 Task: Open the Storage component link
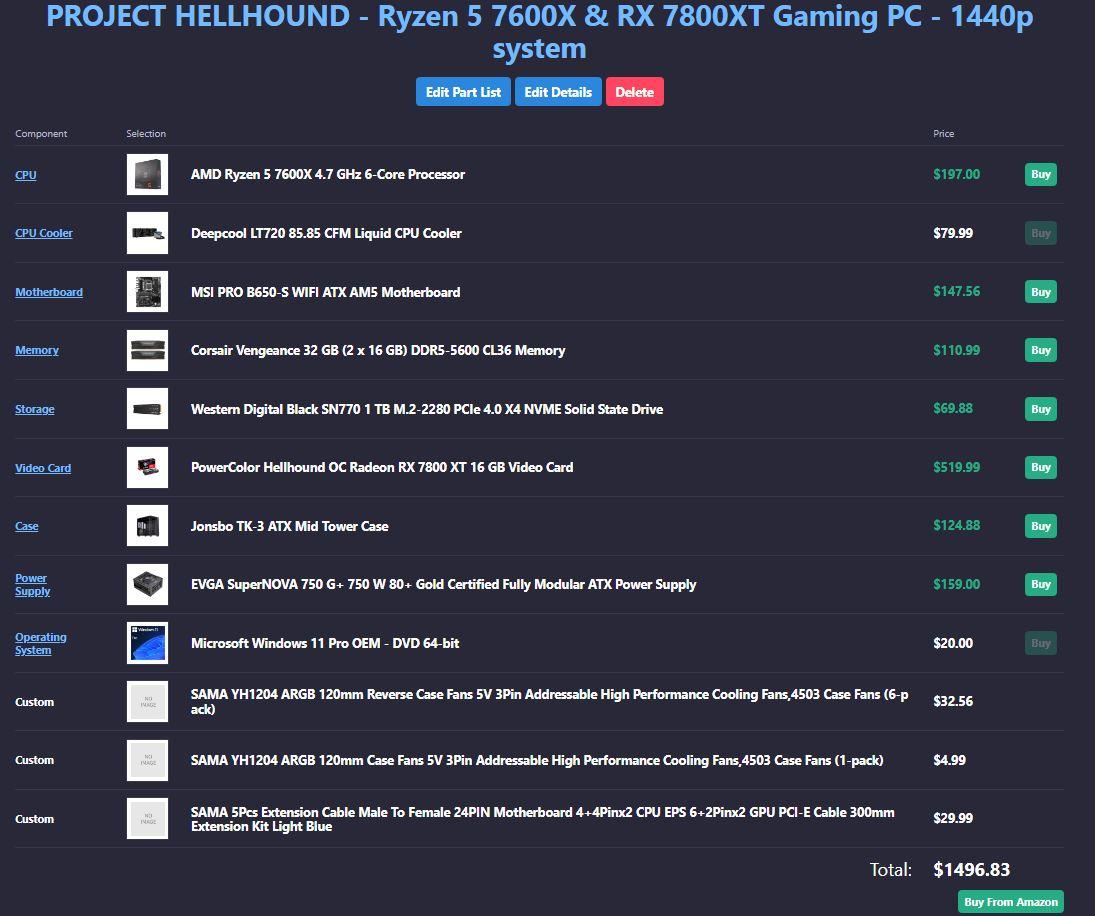coord(35,409)
